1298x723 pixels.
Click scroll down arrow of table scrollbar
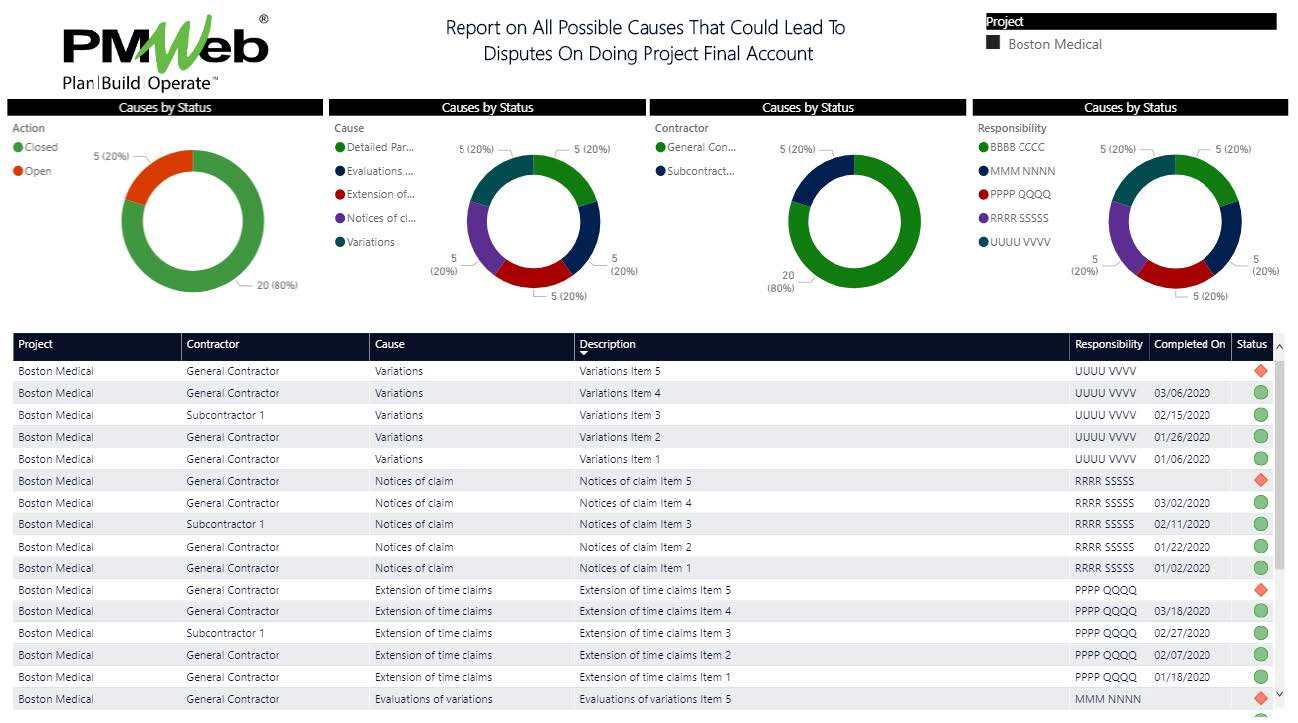(1279, 694)
